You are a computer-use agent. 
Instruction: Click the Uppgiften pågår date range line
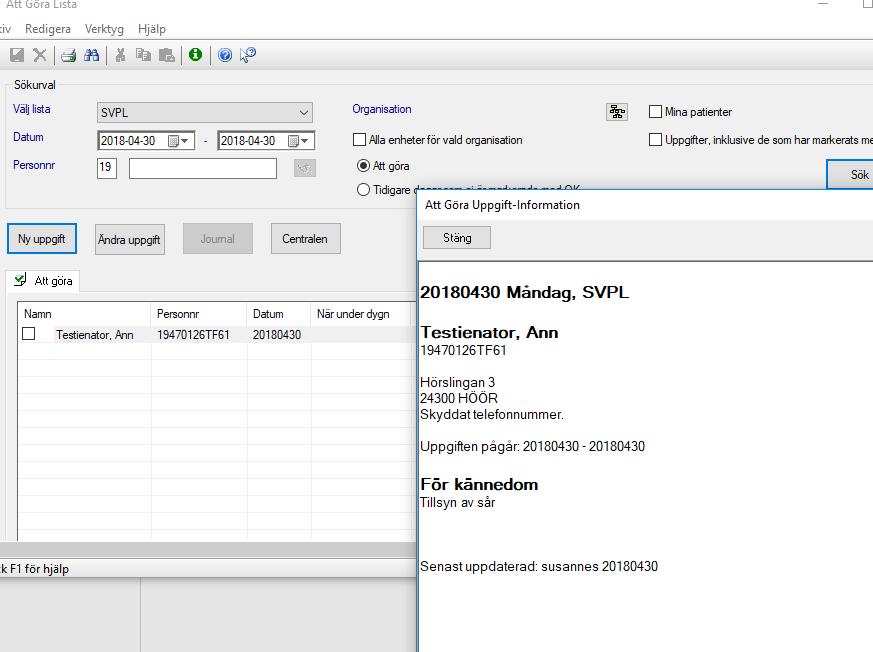tap(533, 447)
